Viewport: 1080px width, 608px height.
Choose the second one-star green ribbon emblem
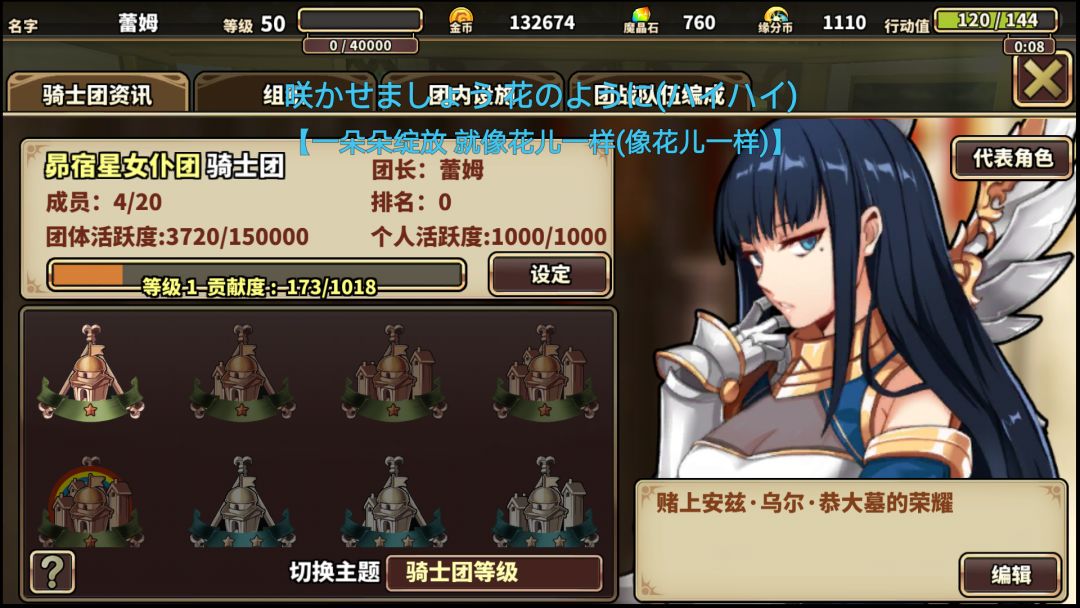point(242,373)
